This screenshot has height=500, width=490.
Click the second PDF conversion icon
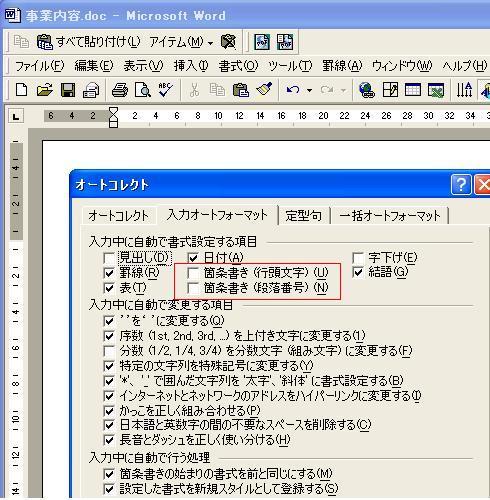(285, 42)
